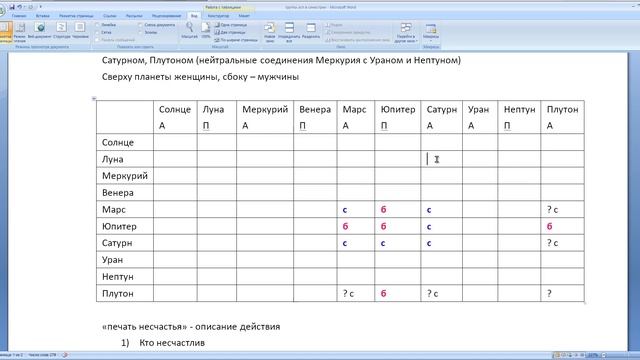Viewport: 640px width, 360px height.
Task: Toggle the Ruler (Линейка) checkbox
Action: click(x=97, y=25)
